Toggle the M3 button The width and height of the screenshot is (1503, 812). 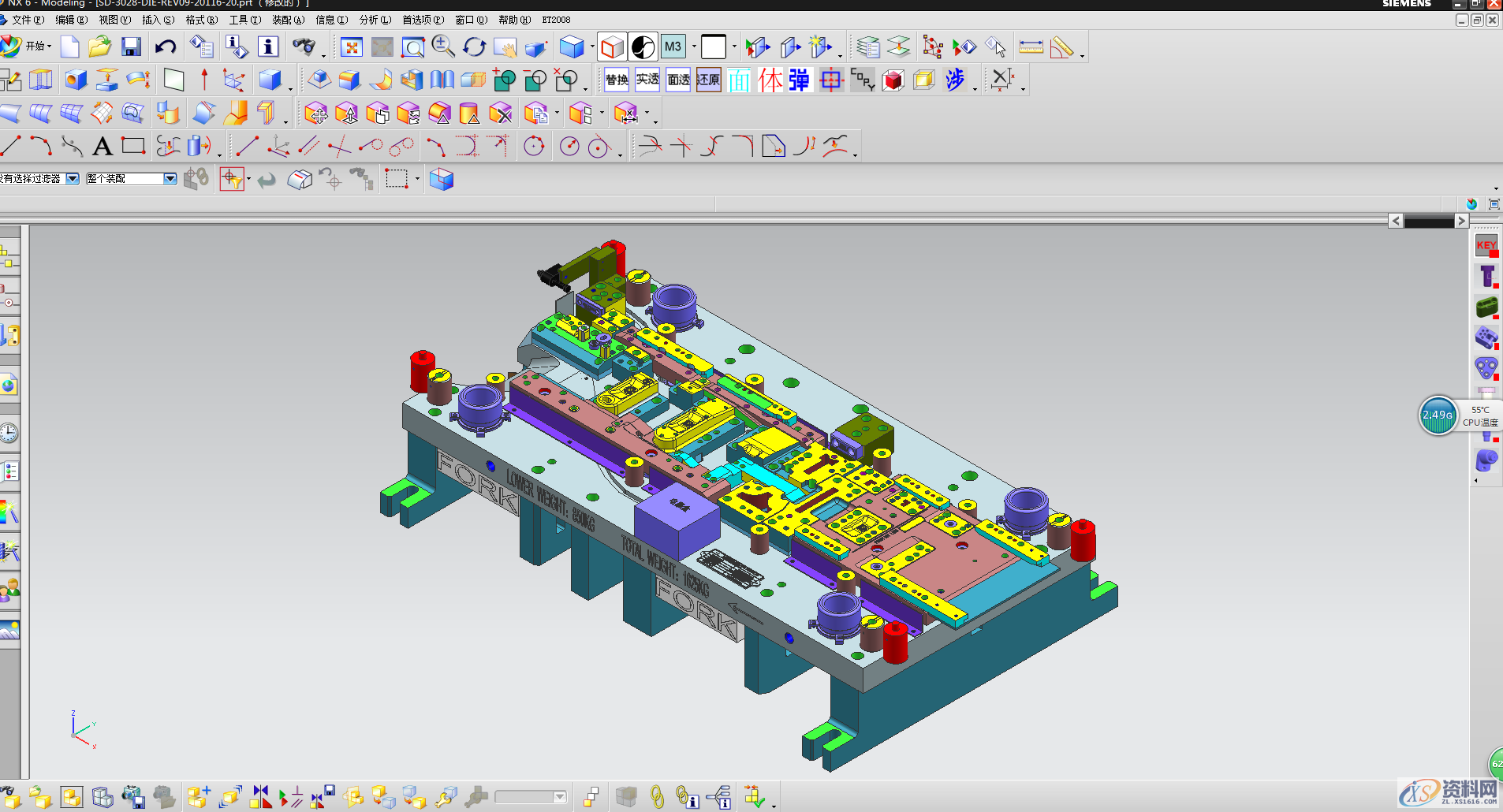(673, 47)
